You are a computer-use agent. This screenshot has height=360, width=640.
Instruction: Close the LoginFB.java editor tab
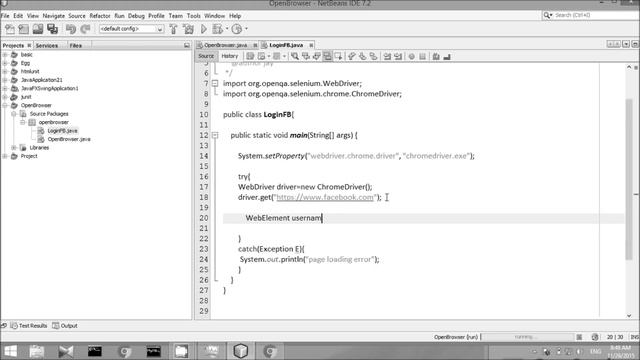[311, 45]
